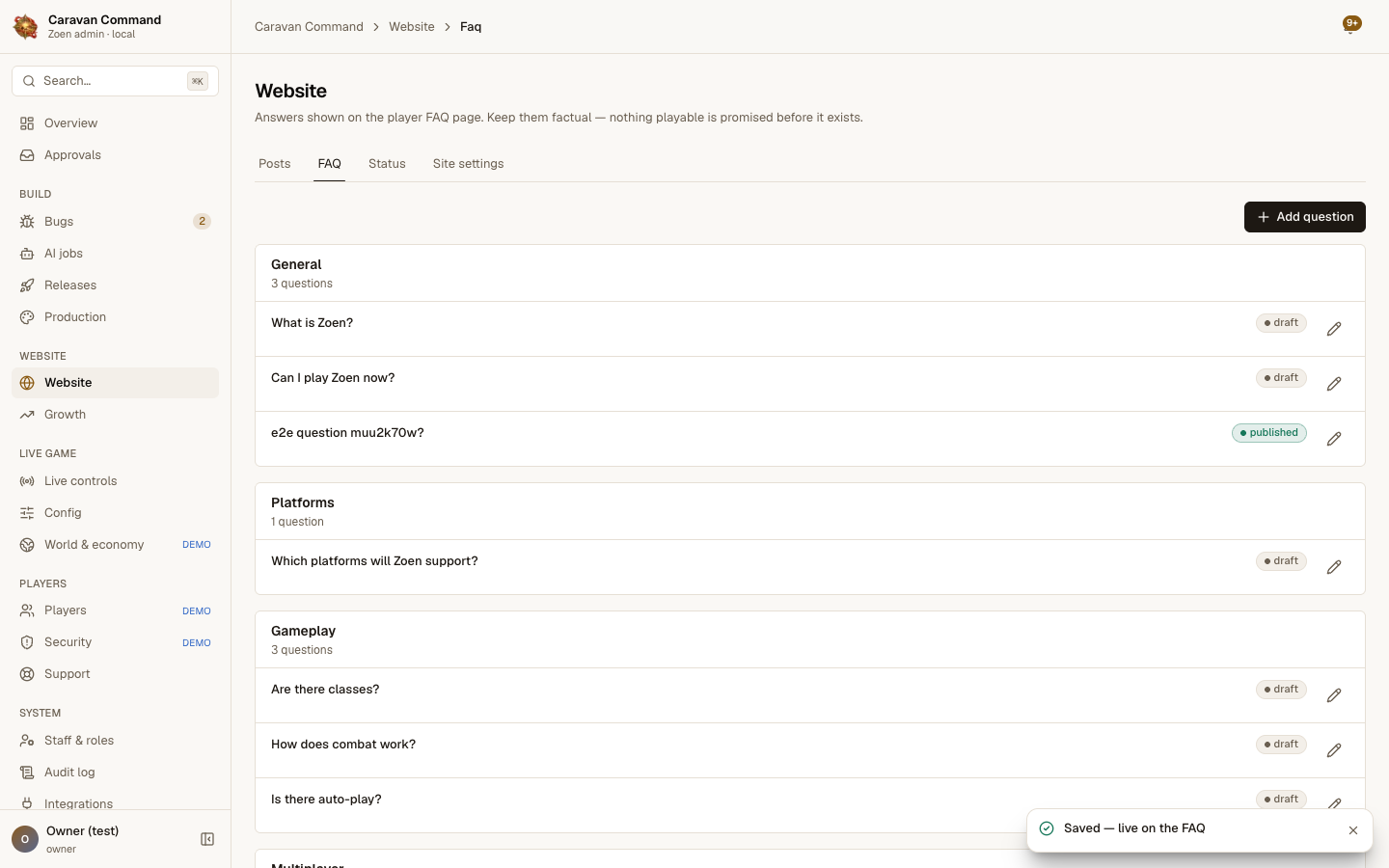
Task: Click the 'Is there auto-play?' question text
Action: coord(326,800)
